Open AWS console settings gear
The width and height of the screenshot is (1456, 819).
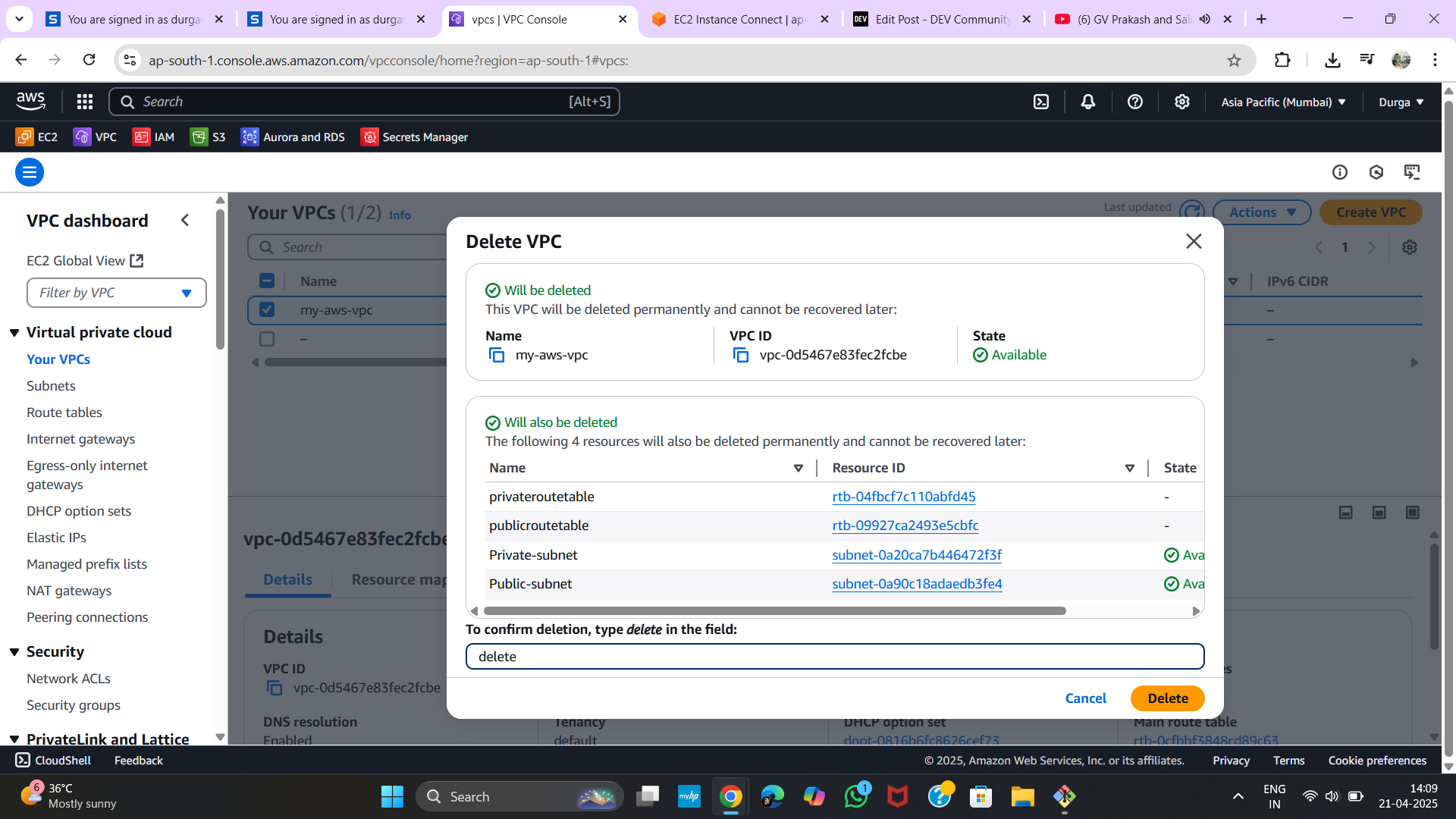coord(1181,102)
